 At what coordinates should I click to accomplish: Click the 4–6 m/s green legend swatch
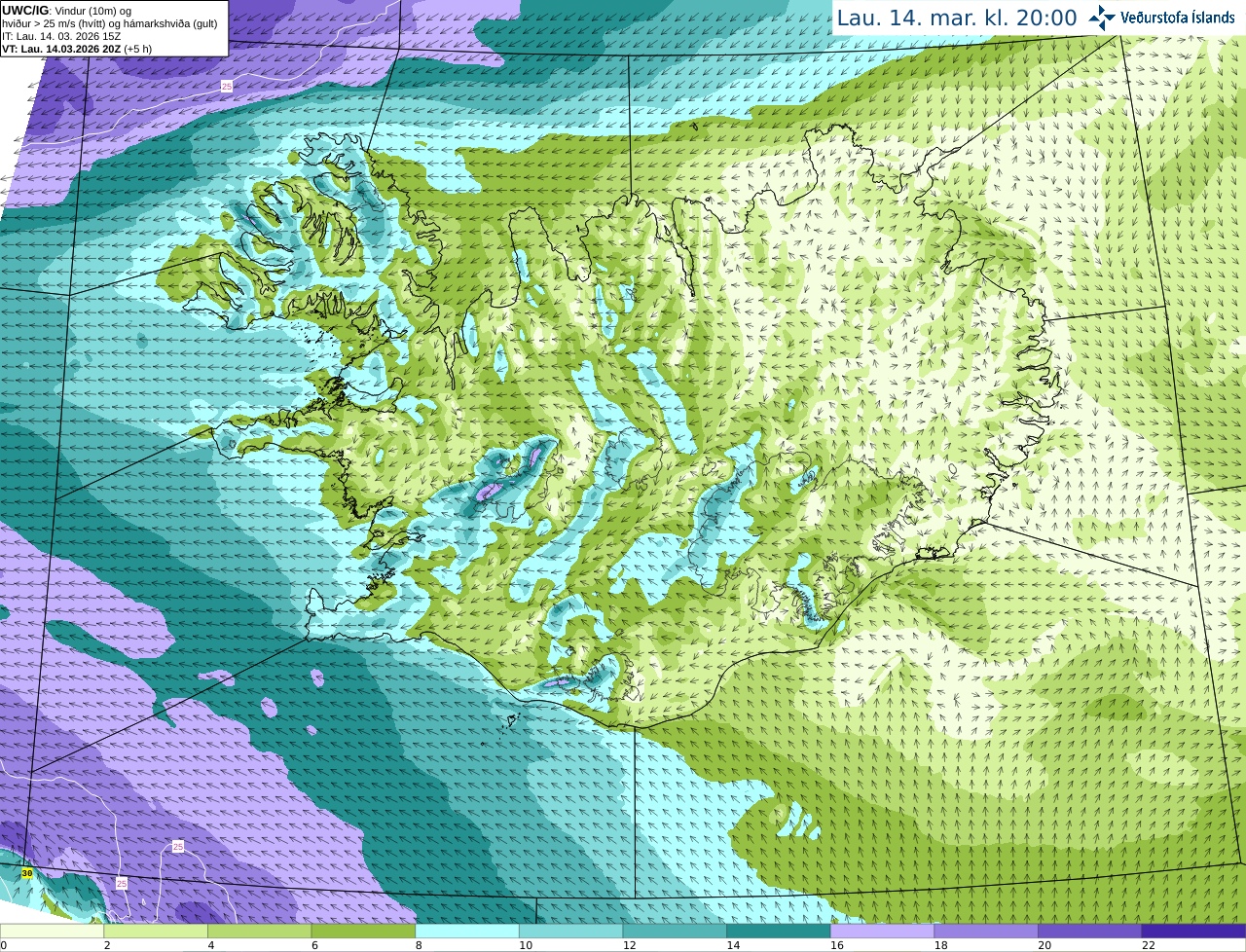click(x=259, y=931)
